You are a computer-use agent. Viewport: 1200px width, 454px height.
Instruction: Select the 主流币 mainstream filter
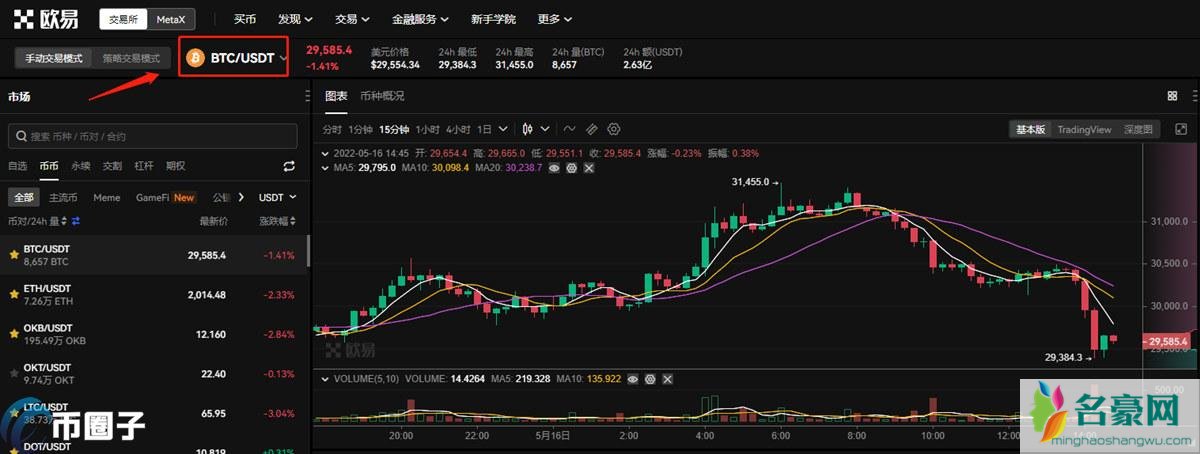click(64, 197)
